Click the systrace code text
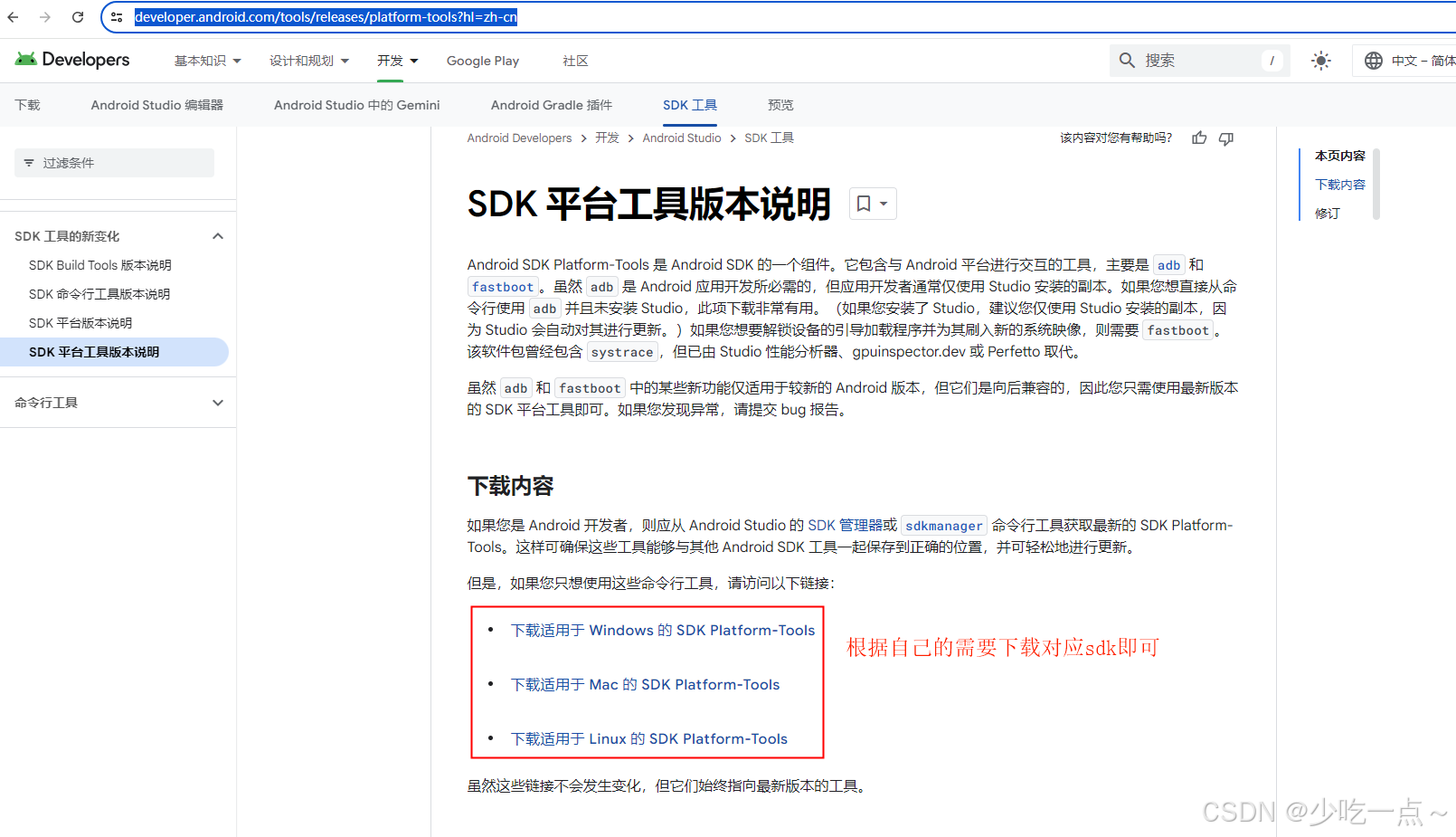 coord(622,352)
